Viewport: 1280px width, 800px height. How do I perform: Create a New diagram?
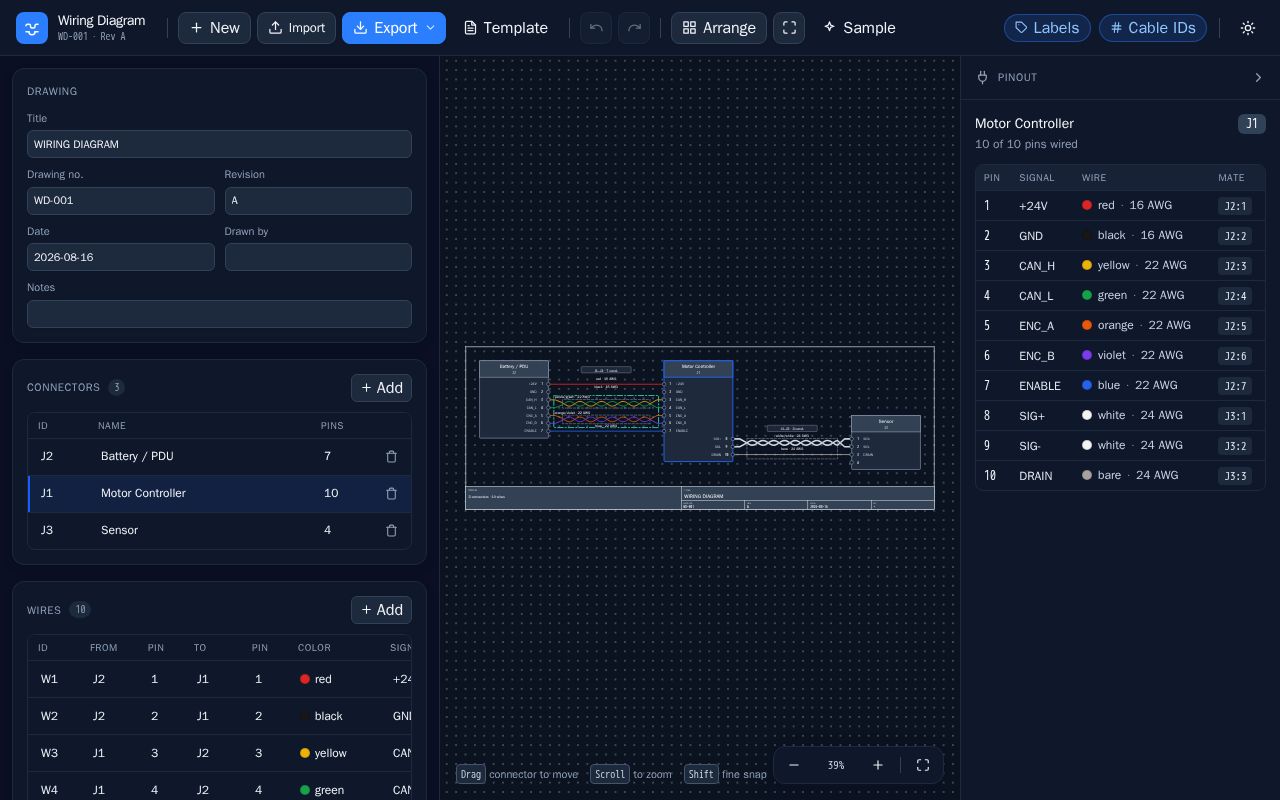coord(214,28)
